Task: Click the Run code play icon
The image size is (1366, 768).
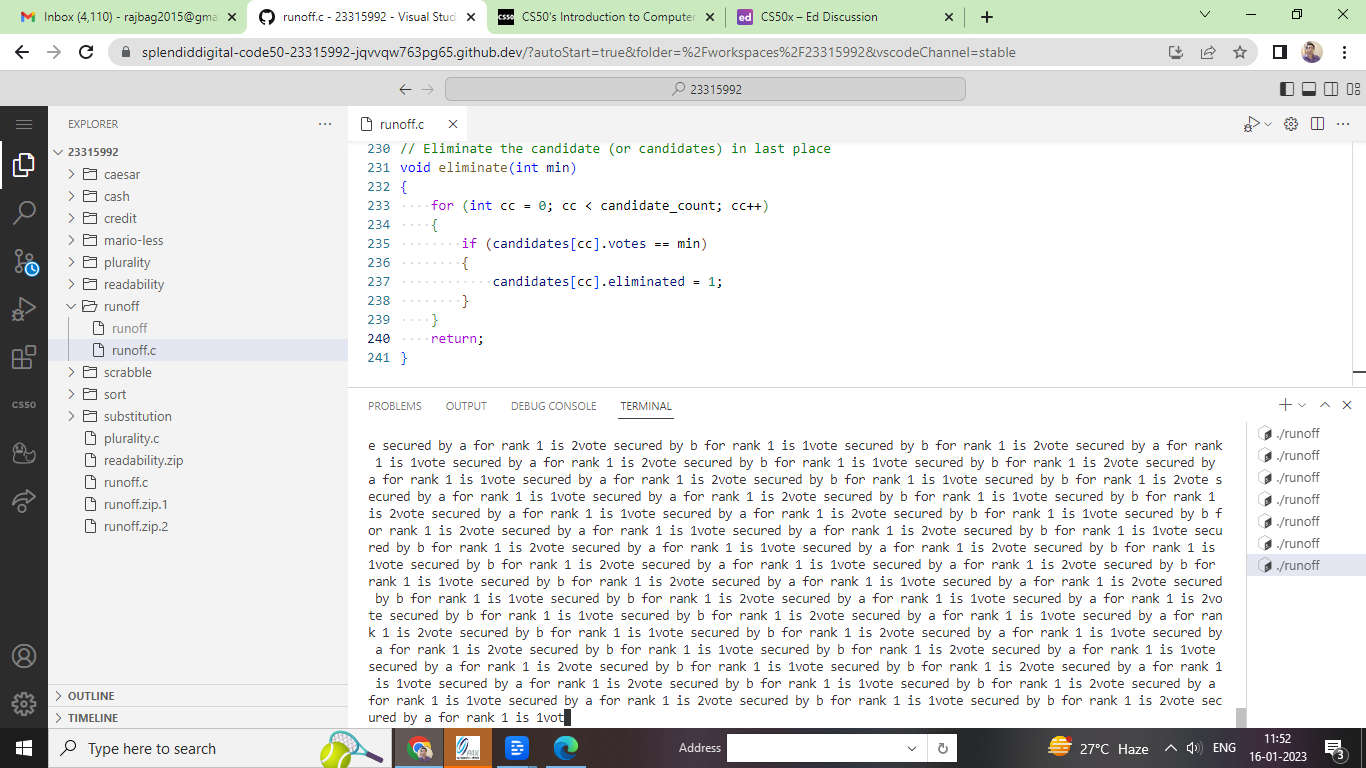Action: pyautogui.click(x=1251, y=124)
